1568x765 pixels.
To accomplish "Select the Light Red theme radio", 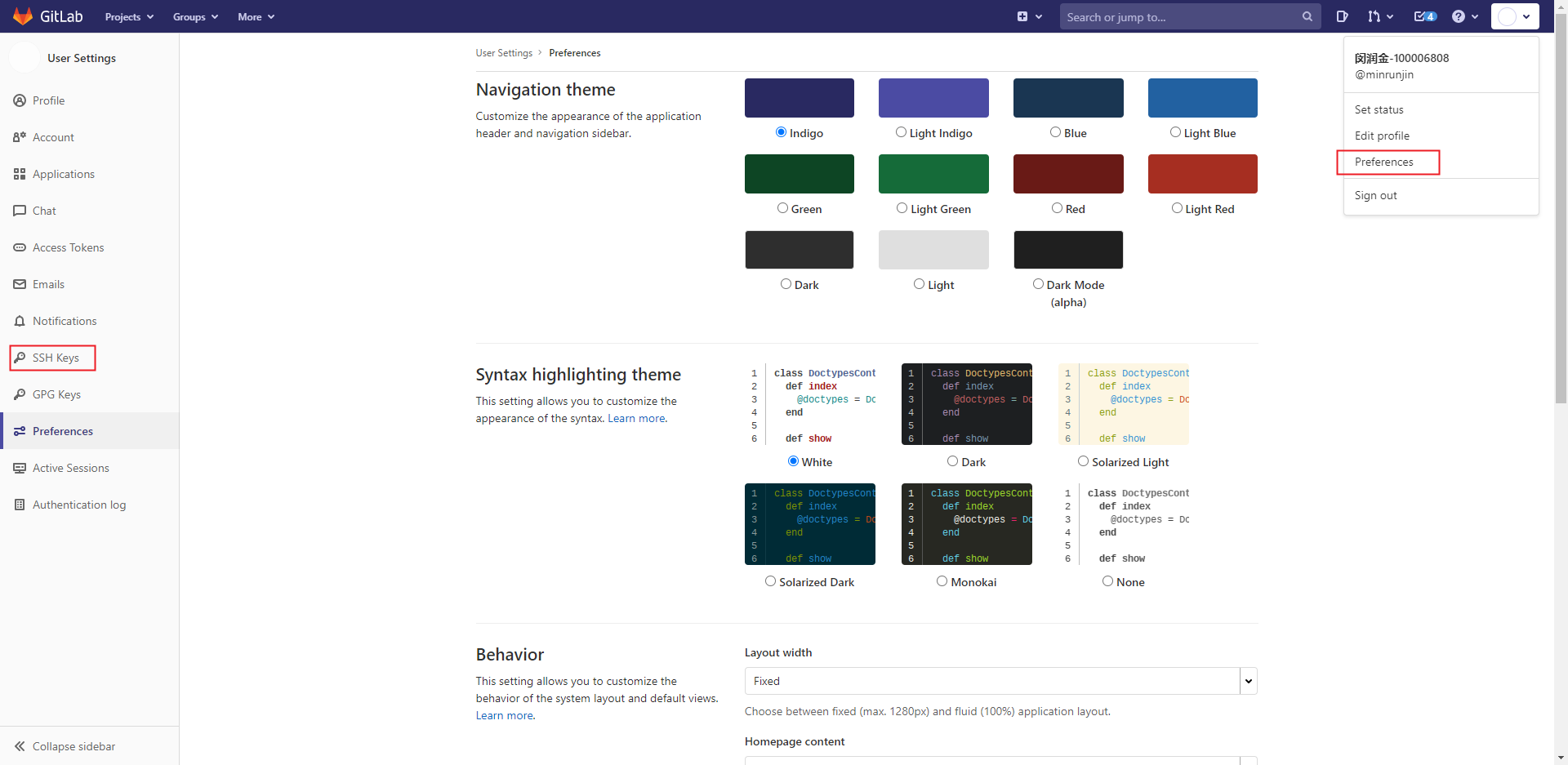I will tap(1177, 208).
